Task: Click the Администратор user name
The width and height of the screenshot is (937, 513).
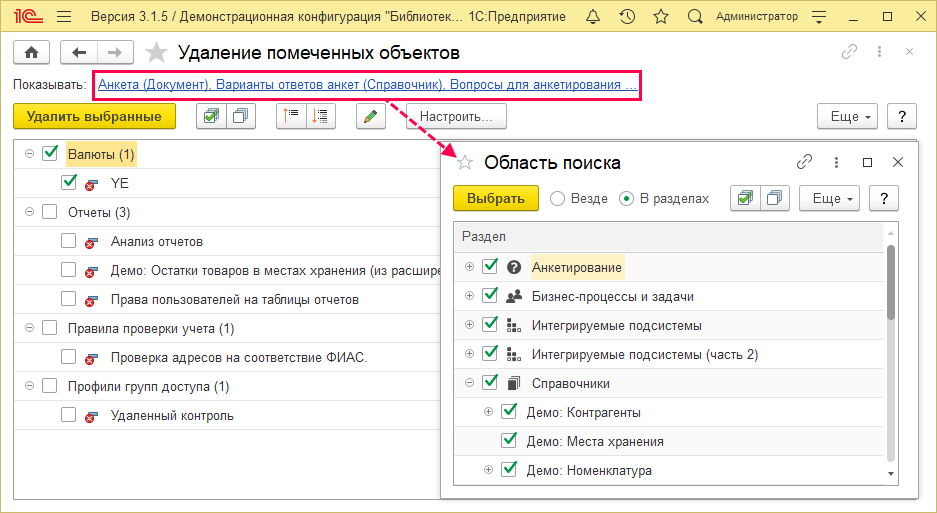Action: pyautogui.click(x=757, y=17)
